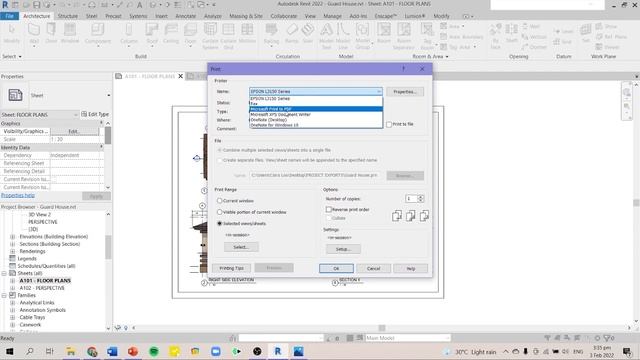
Task: Click the Modify tool arrow
Action: 11,29
